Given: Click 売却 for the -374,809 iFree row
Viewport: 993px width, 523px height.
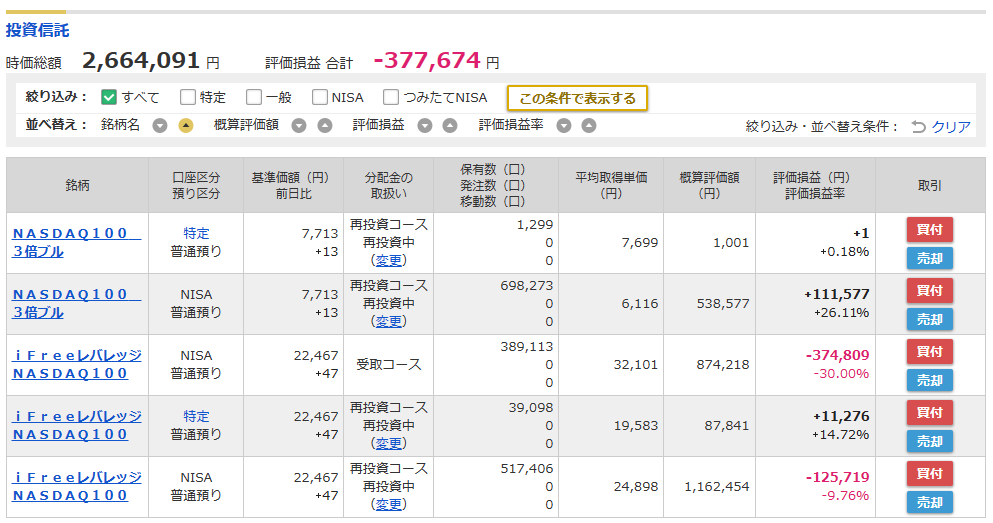Looking at the screenshot, I should 929,381.
